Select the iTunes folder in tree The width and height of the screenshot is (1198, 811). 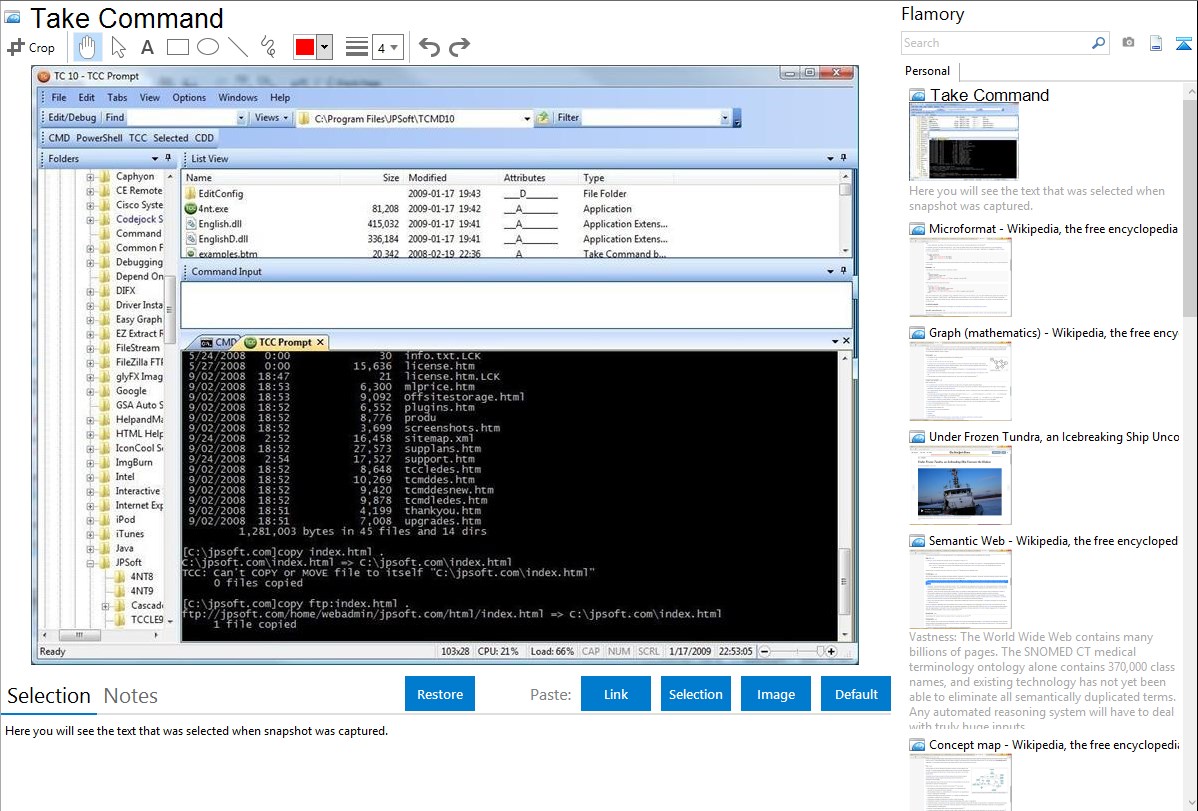point(129,534)
